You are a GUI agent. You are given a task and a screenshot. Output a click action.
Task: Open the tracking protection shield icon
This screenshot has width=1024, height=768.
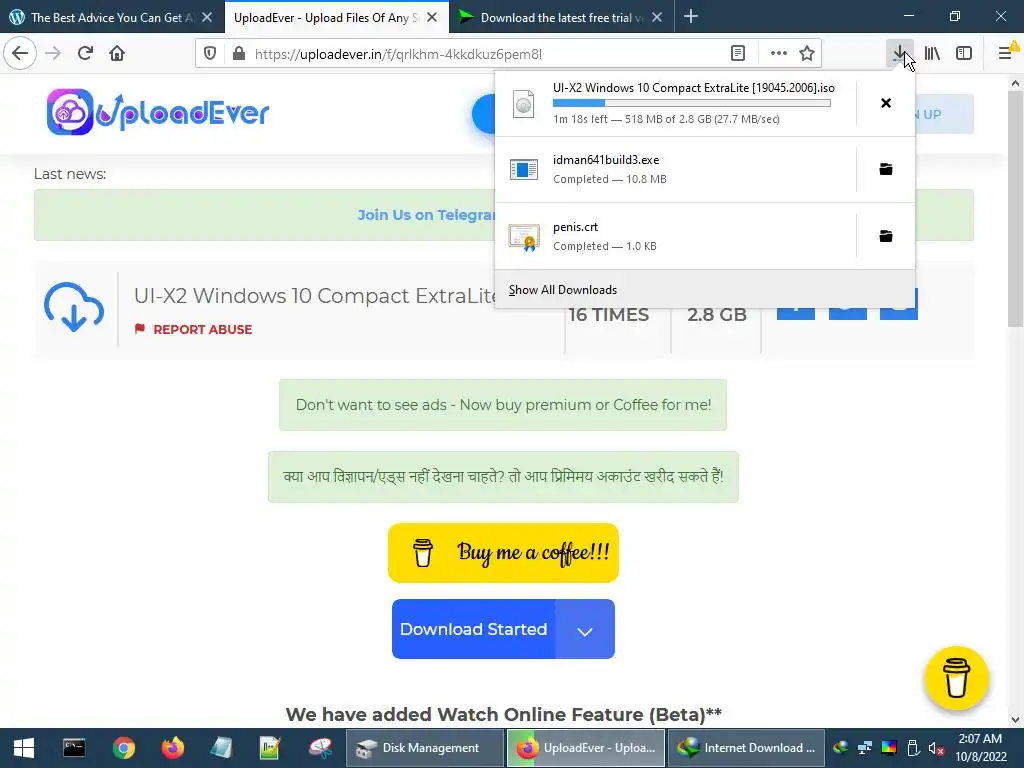tap(210, 54)
